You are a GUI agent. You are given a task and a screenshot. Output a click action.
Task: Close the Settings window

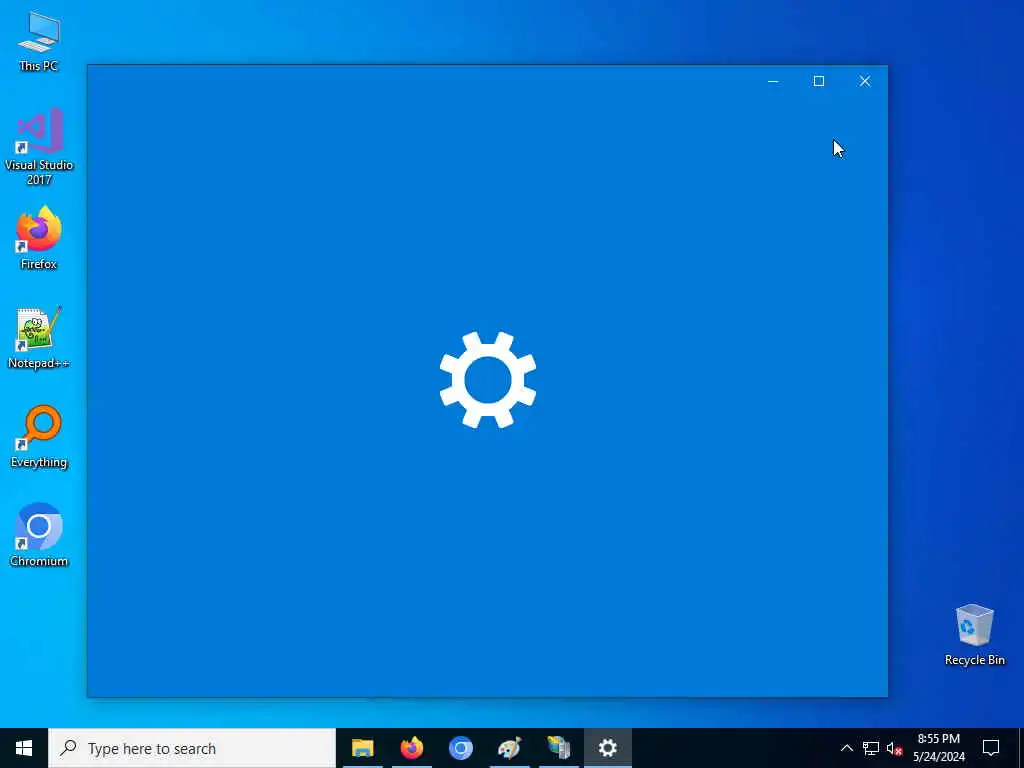coord(865,81)
